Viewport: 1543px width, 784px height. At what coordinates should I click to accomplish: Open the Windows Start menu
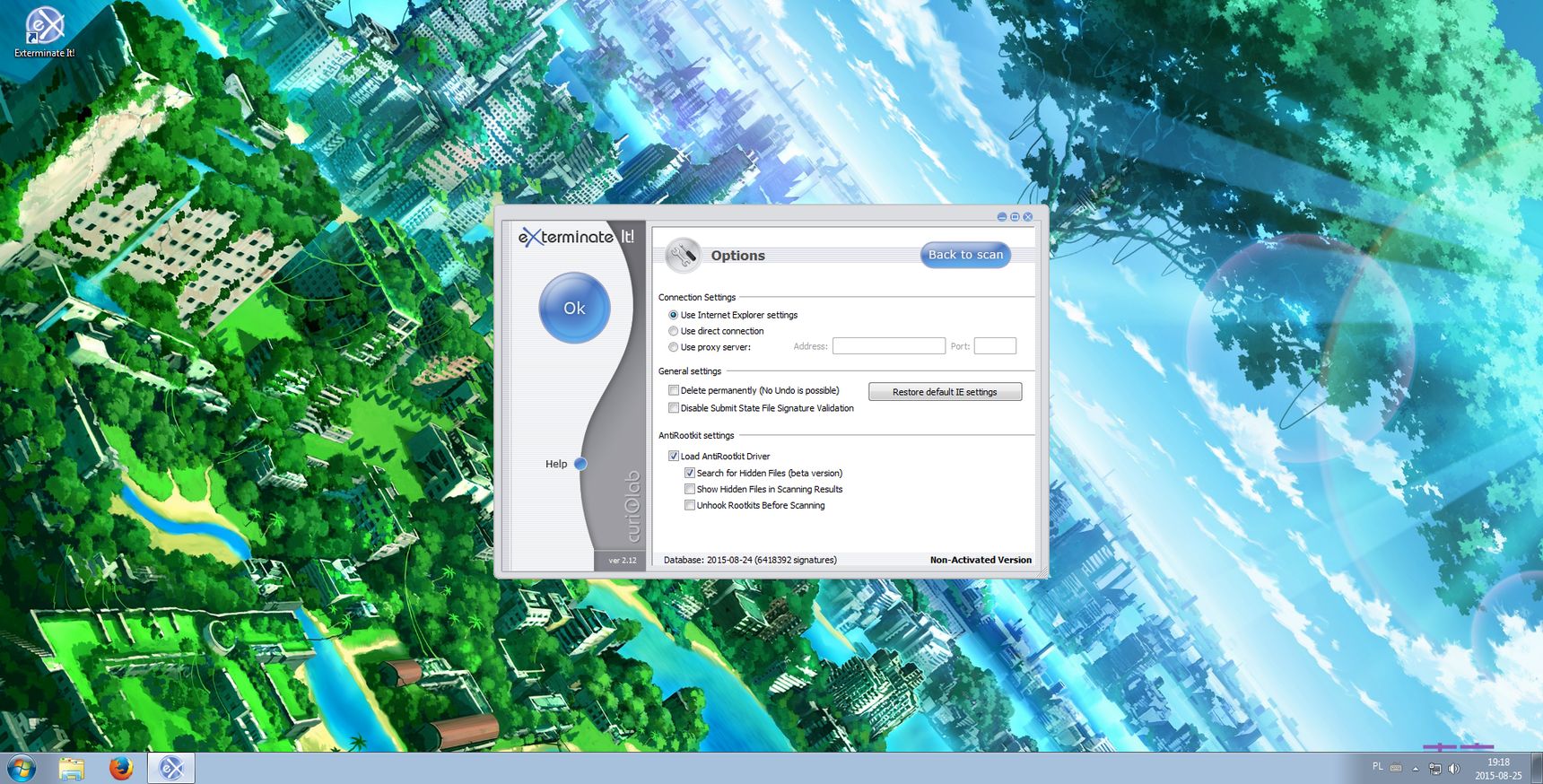click(x=22, y=769)
